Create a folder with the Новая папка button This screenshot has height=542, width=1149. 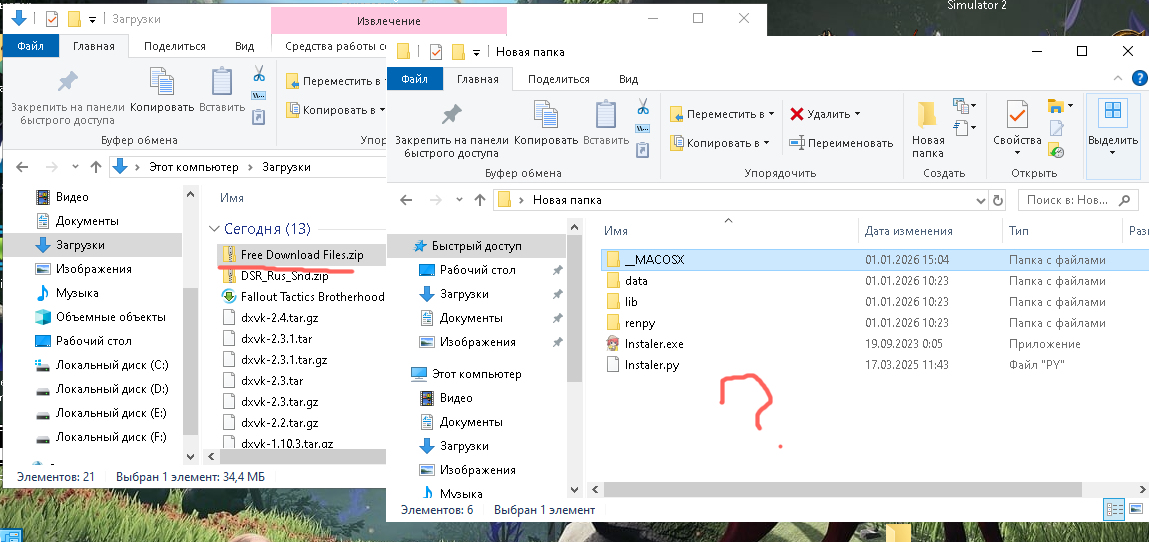[927, 126]
